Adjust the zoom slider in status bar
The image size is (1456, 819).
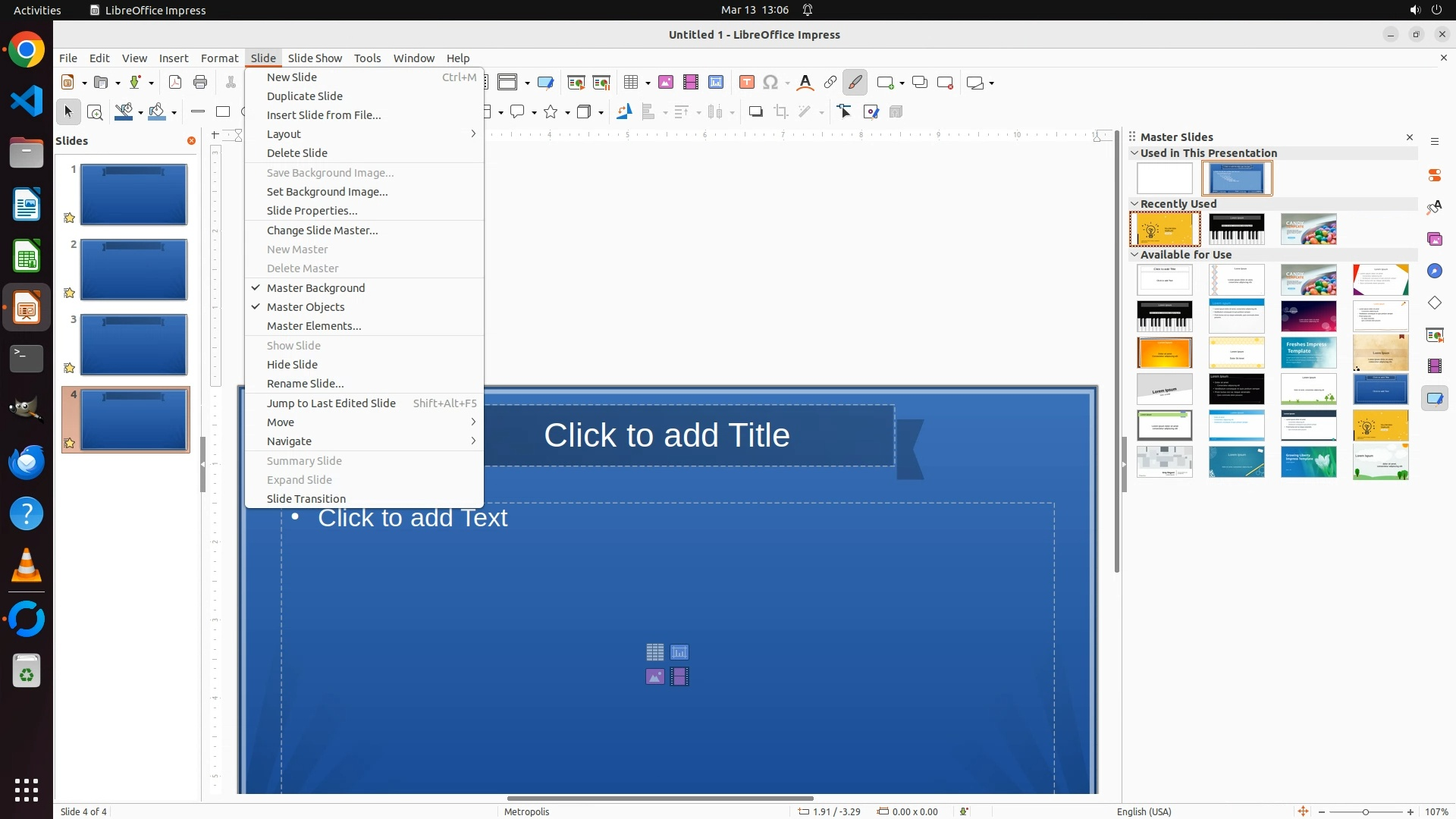point(1366,812)
